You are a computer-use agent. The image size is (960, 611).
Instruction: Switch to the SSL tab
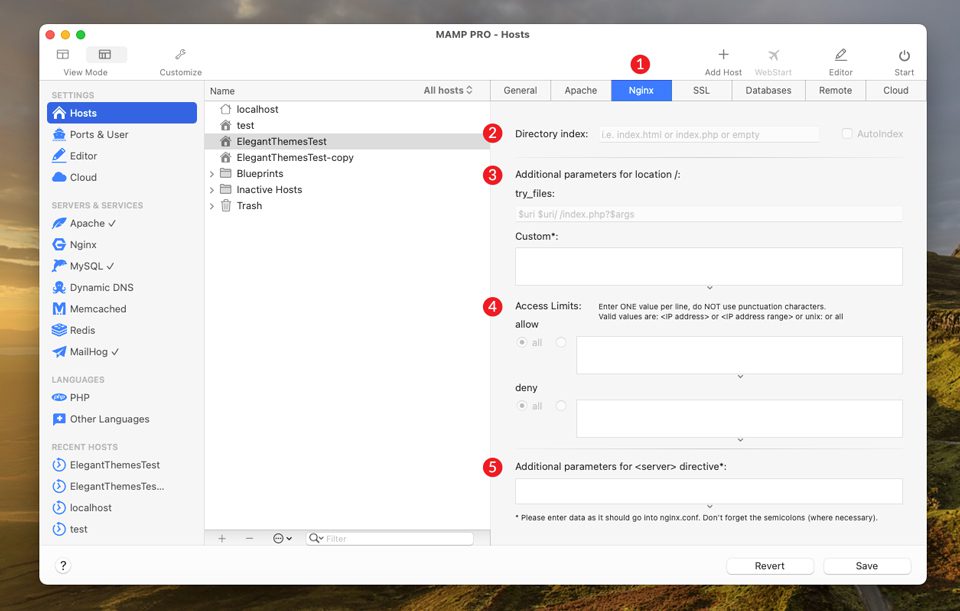point(701,90)
